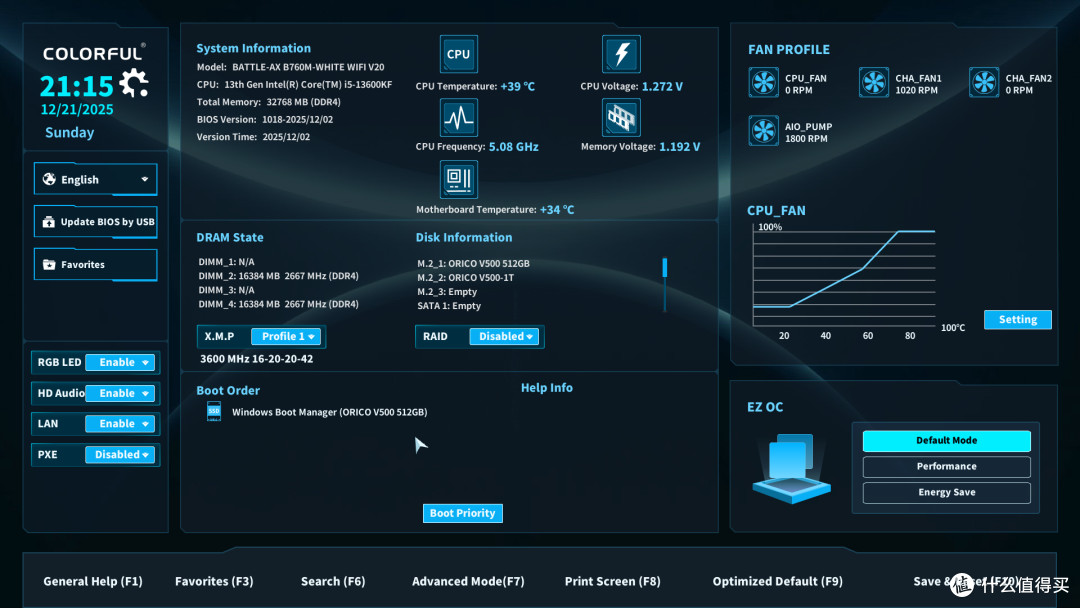Click M.2_3: Empty entry
The image size is (1080, 608).
(x=447, y=292)
